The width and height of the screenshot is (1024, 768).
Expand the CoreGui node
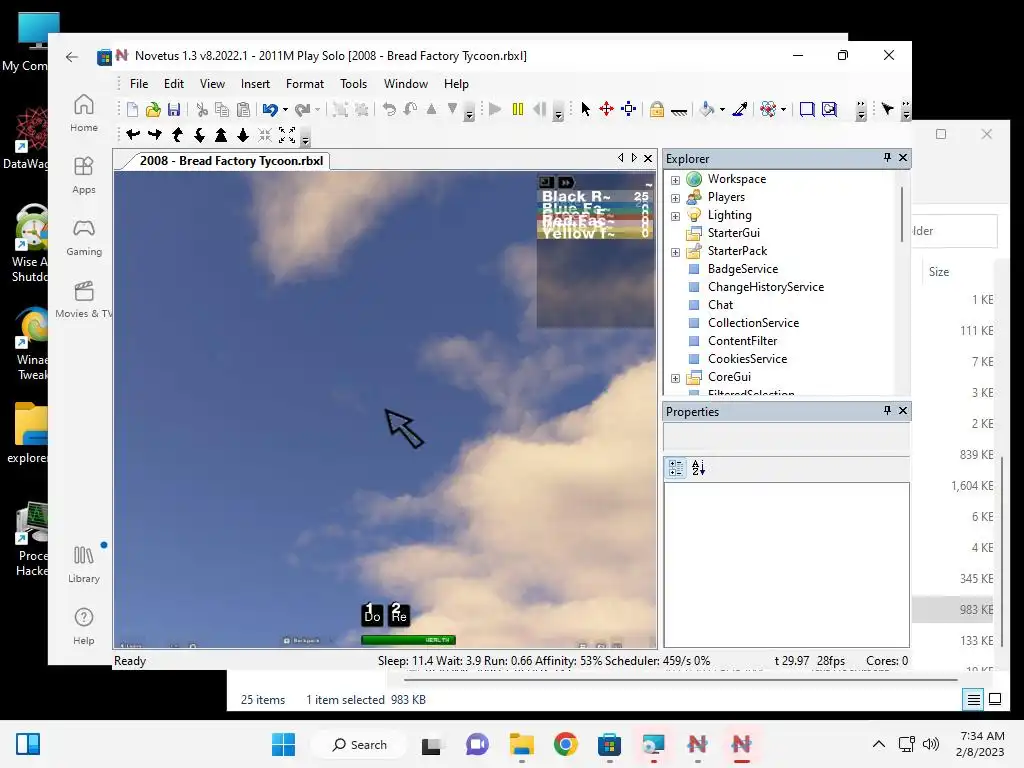tap(675, 378)
